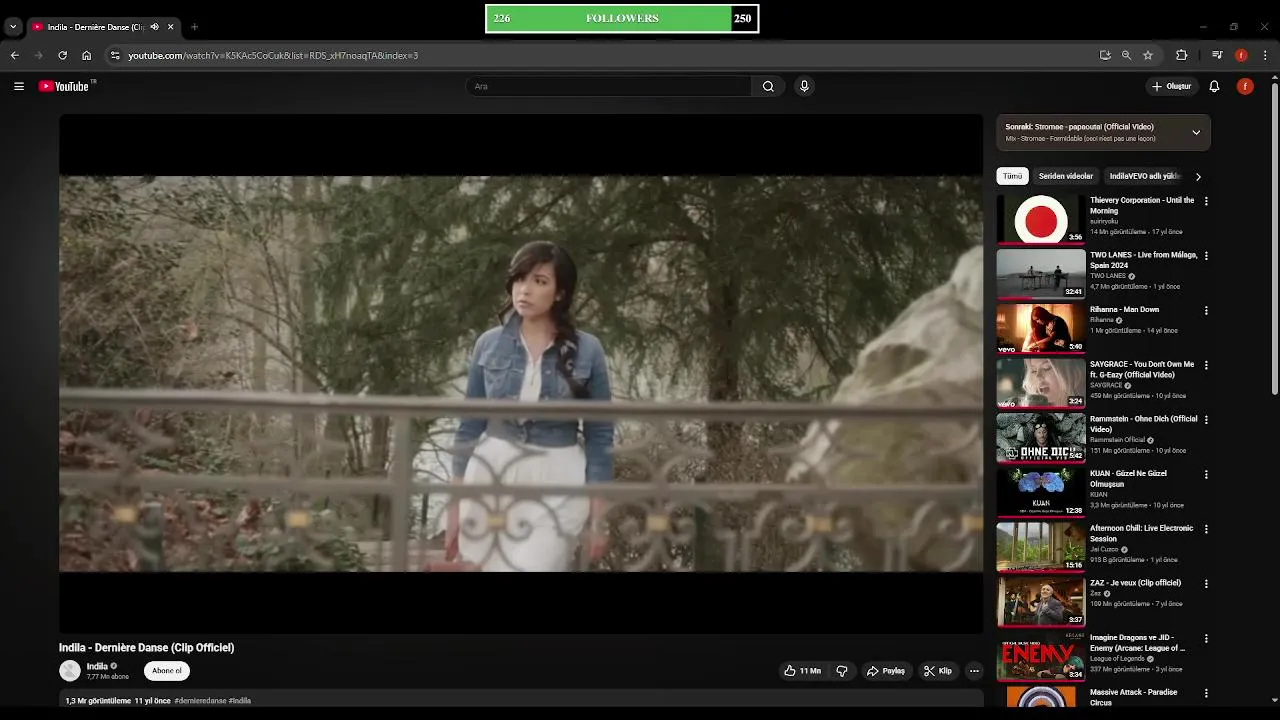The image size is (1280, 720).
Task: Select the Tümü filter chip
Action: 1013,176
